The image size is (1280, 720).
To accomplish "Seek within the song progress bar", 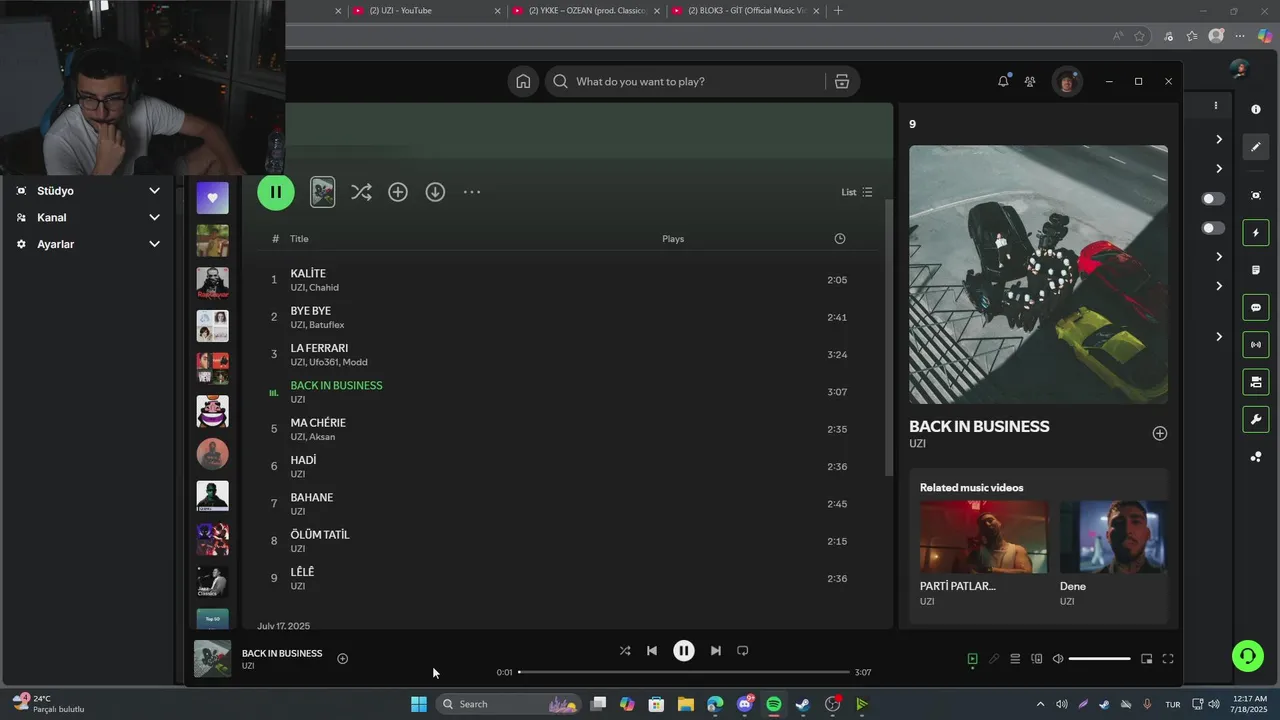I will click(x=684, y=672).
